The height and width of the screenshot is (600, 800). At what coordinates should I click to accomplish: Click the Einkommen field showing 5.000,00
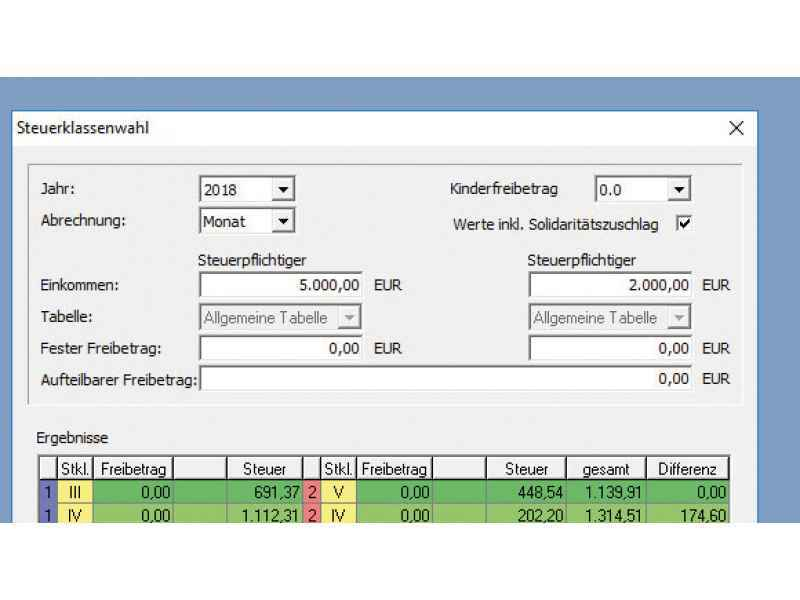pyautogui.click(x=283, y=285)
